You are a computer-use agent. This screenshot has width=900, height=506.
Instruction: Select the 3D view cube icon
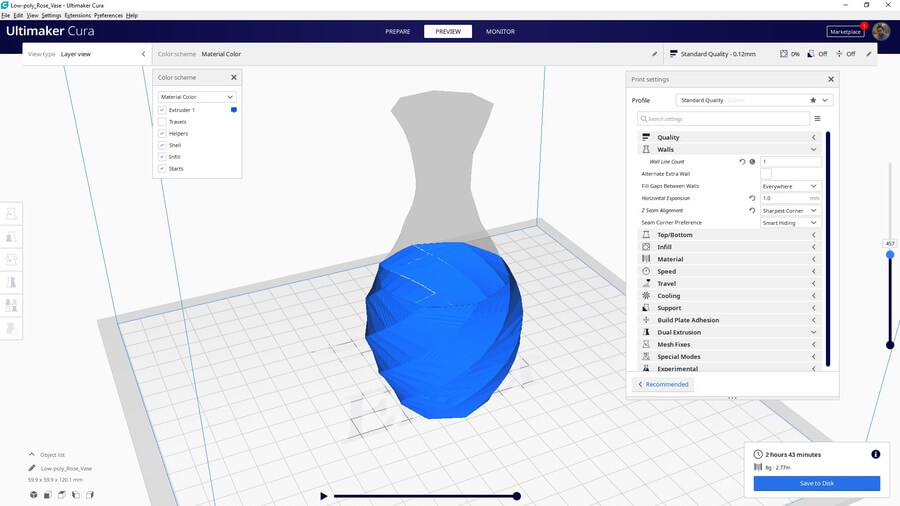tap(33, 494)
